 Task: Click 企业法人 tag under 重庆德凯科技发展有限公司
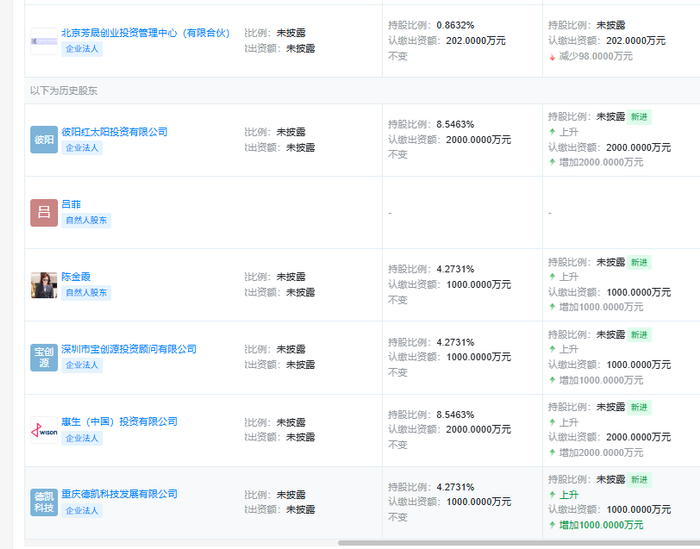point(82,510)
